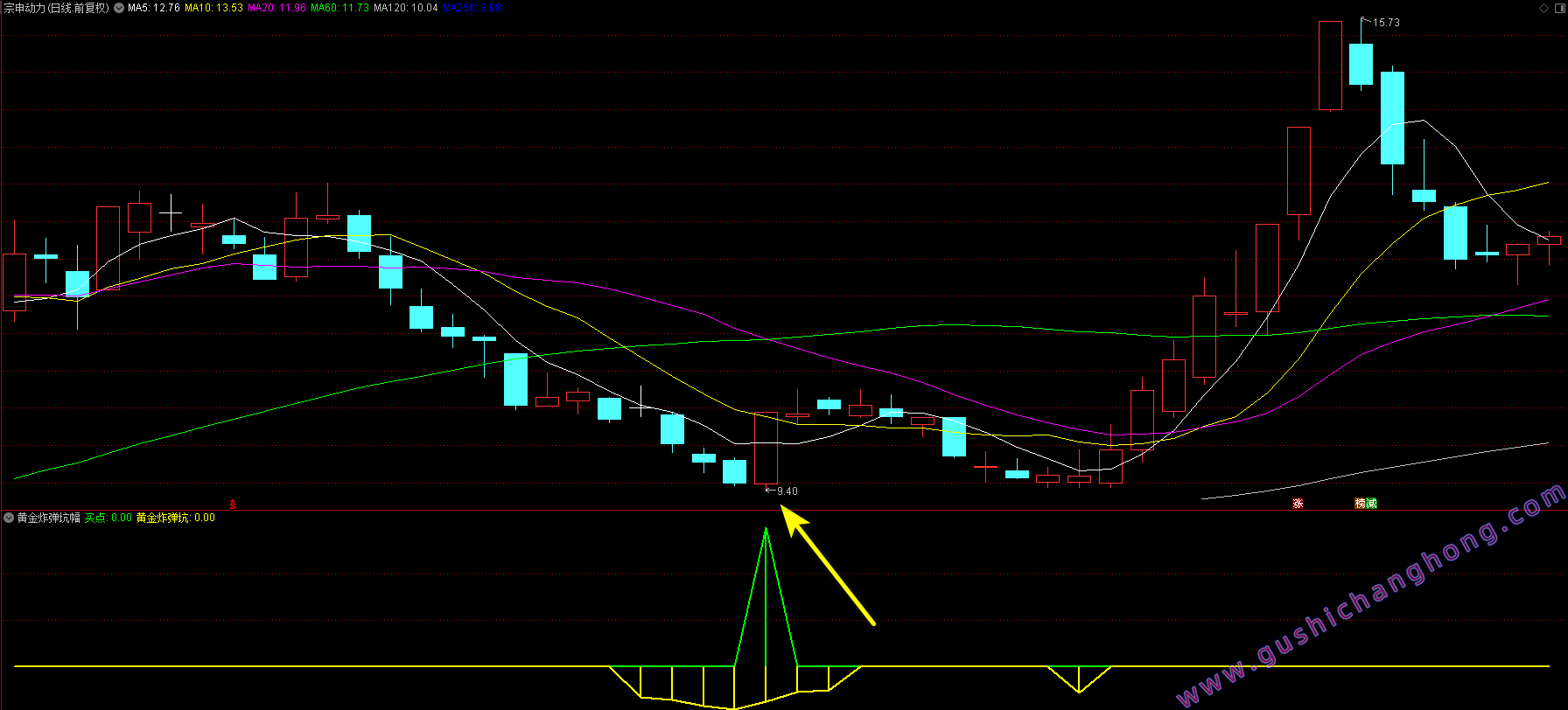Select the MA5: 12.76 label
Screen dimensions: 1568x710
[154, 8]
